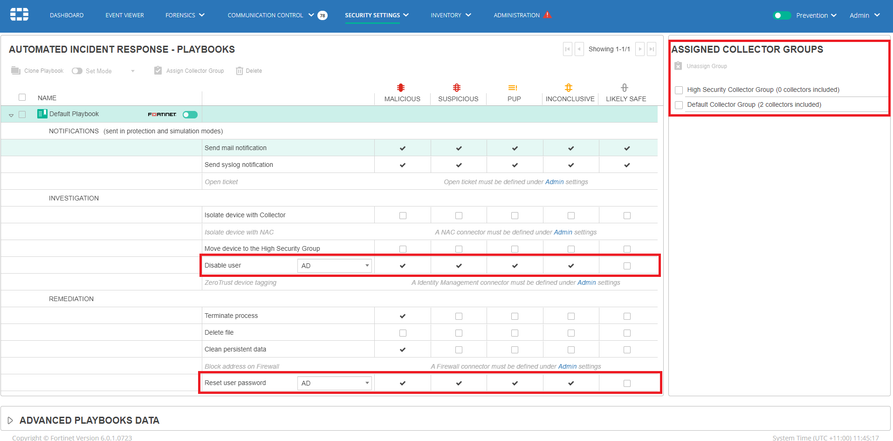Click the Assign Collector Group button
The image size is (893, 441).
(x=189, y=71)
